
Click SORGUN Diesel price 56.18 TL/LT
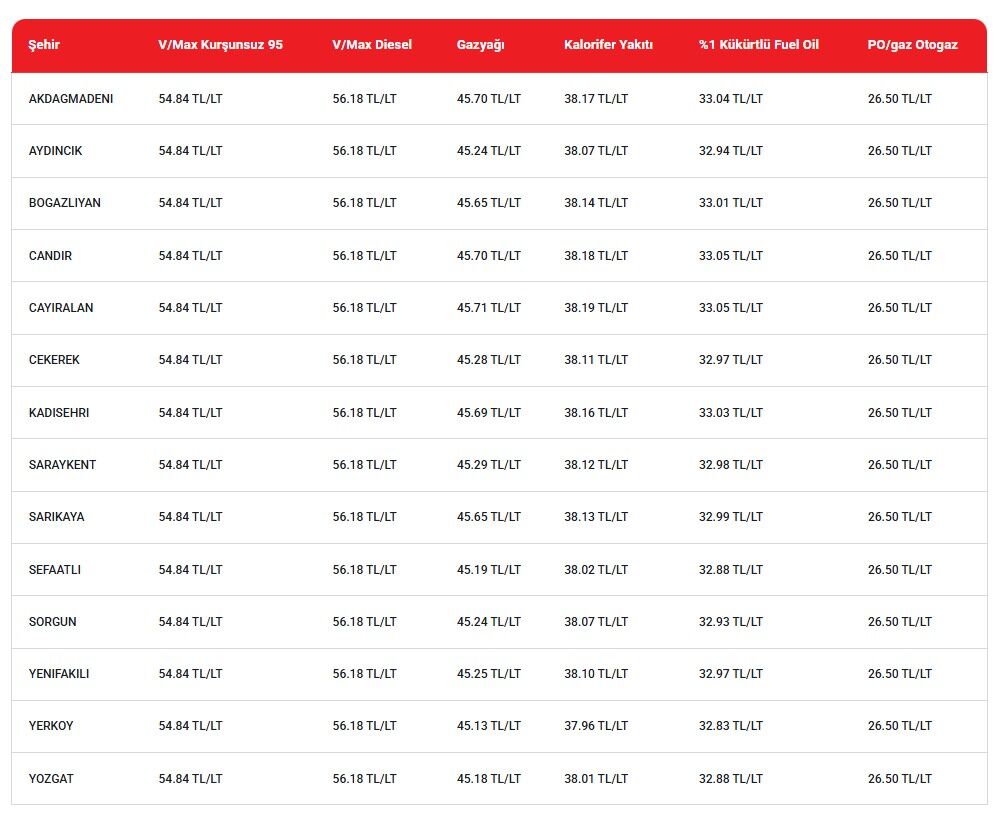coord(364,621)
